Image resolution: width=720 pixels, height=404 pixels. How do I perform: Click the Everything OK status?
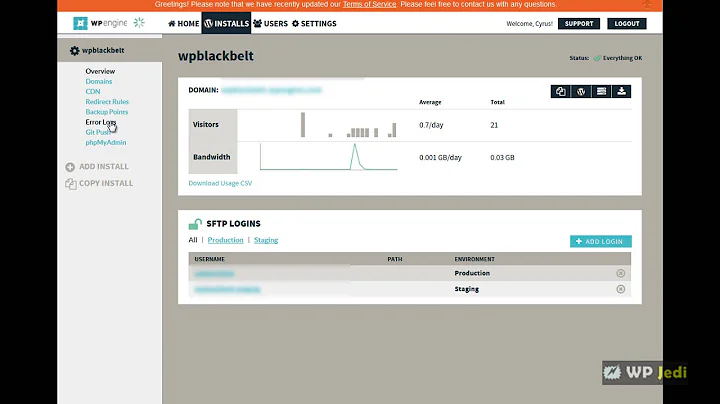(x=618, y=58)
